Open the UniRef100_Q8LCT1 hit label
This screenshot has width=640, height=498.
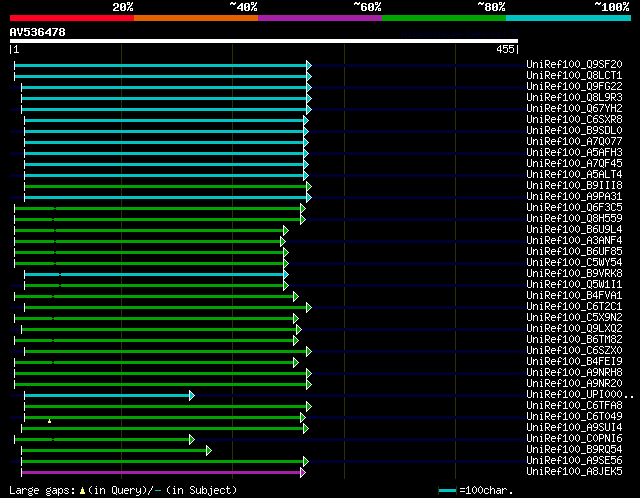(x=574, y=75)
